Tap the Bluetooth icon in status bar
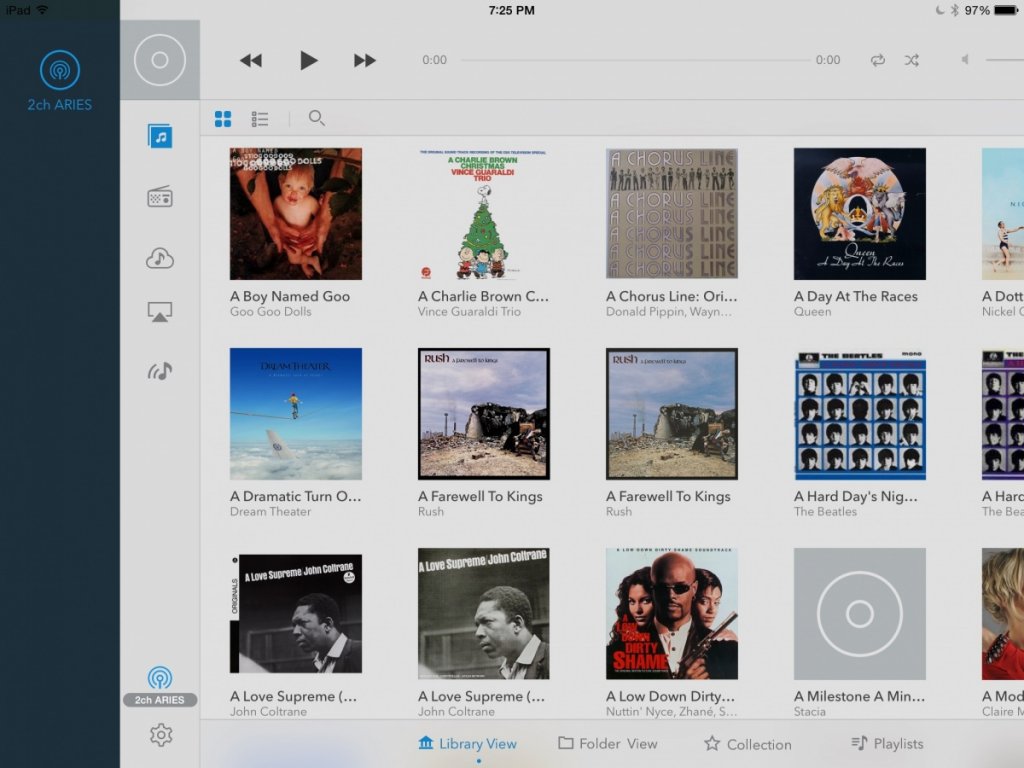 [x=954, y=10]
